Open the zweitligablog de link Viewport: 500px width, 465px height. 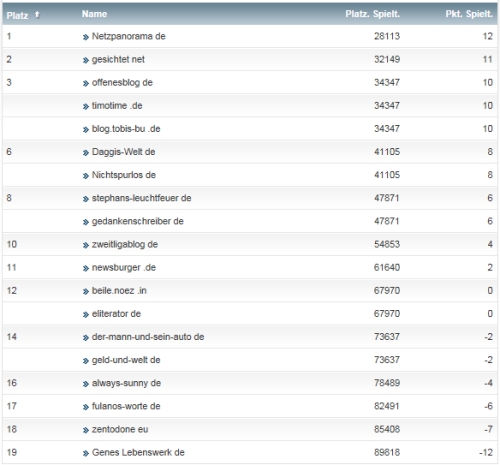125,244
